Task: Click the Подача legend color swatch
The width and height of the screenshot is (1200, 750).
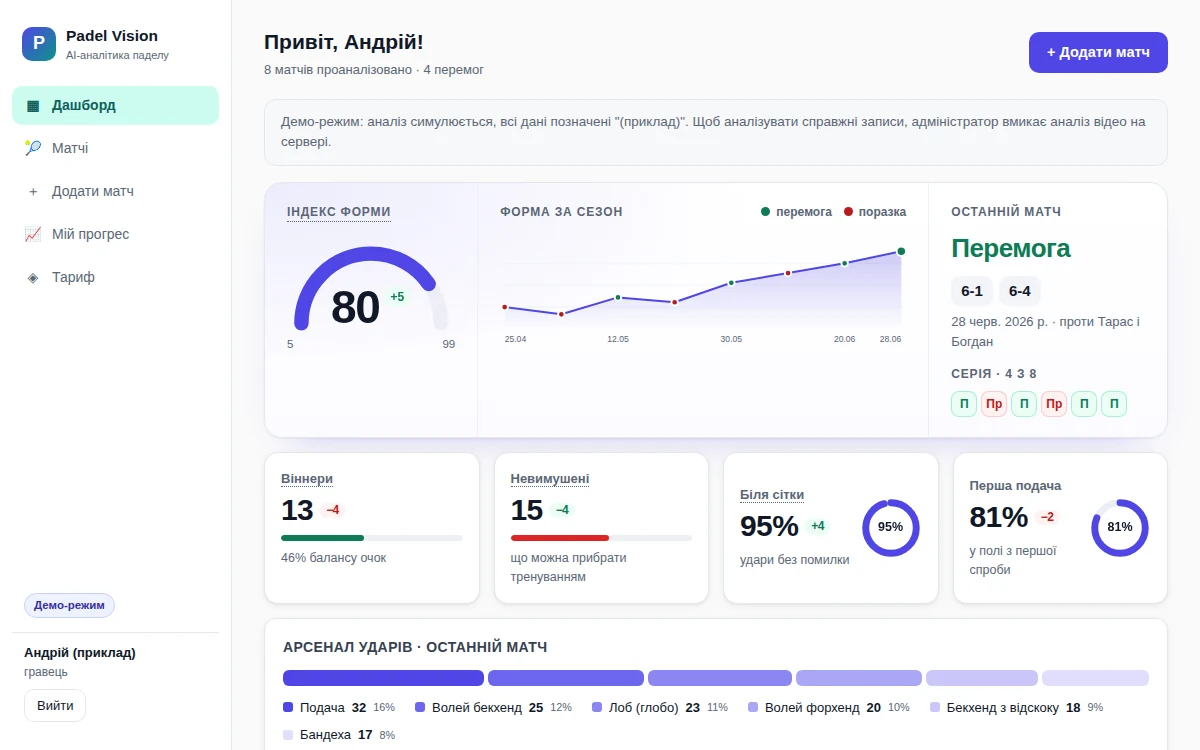Action: click(289, 707)
